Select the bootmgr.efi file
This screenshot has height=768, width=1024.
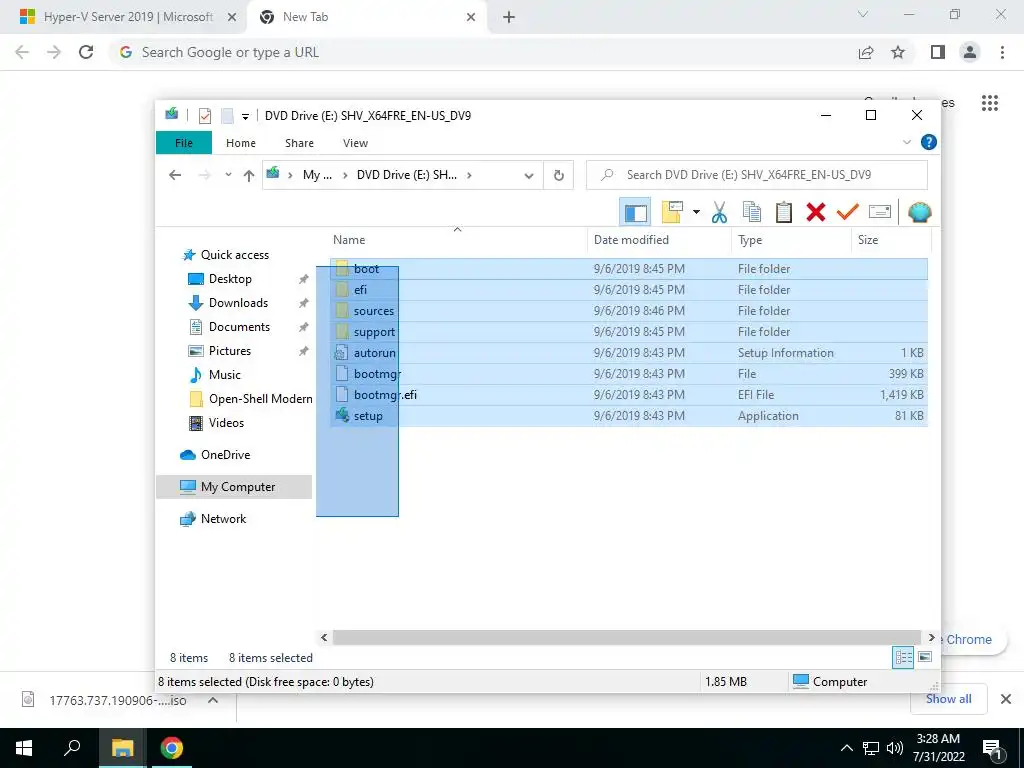click(x=628, y=394)
